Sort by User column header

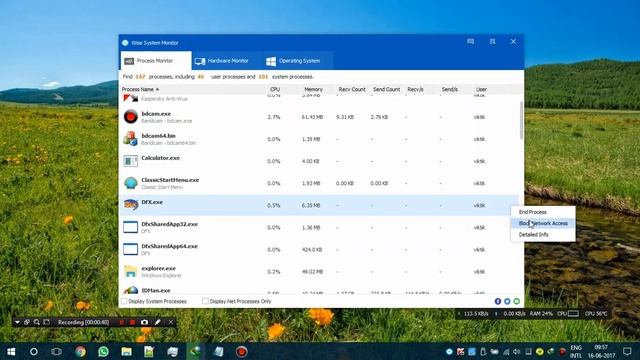(x=481, y=89)
